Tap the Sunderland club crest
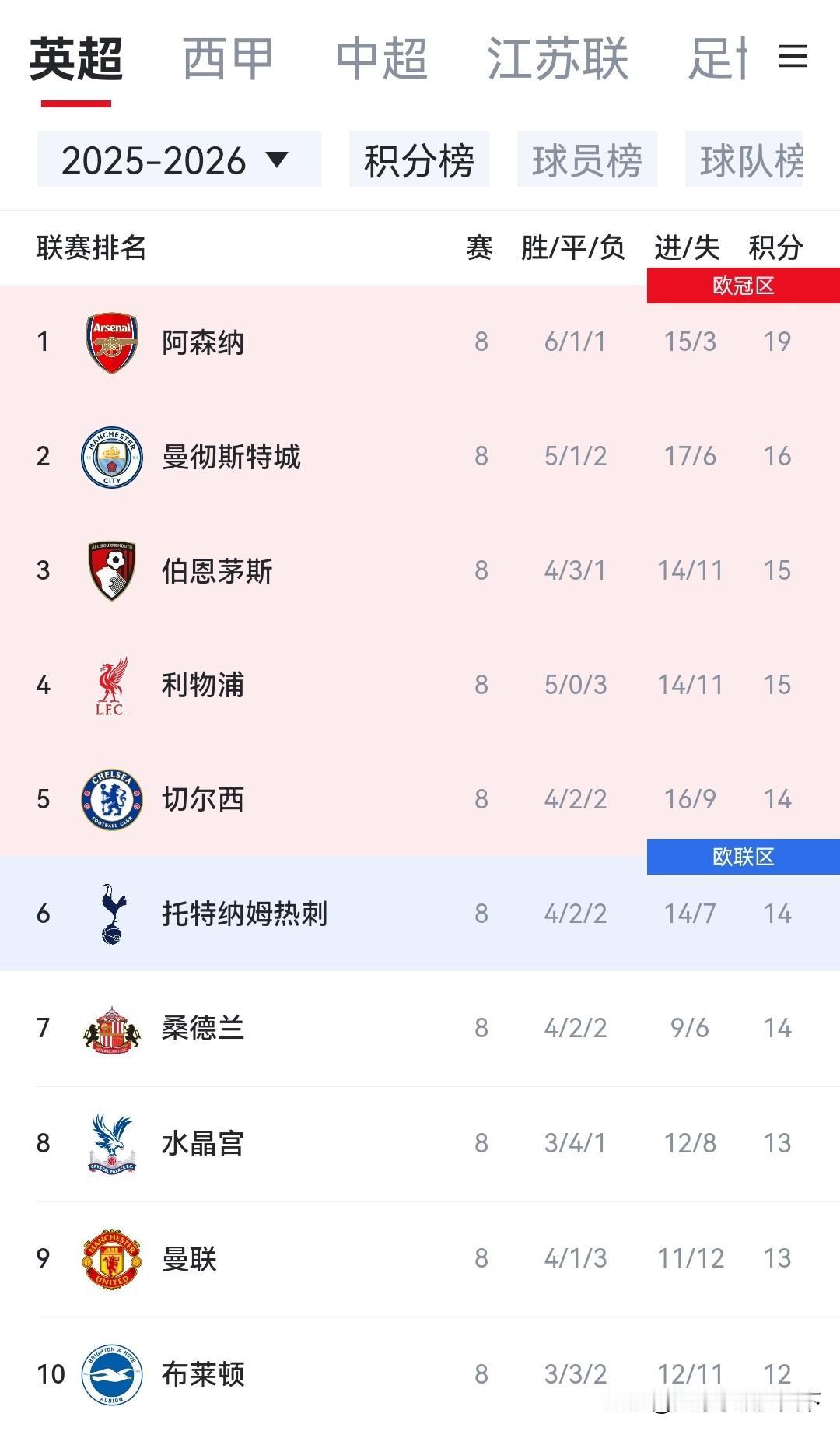 [x=112, y=1029]
